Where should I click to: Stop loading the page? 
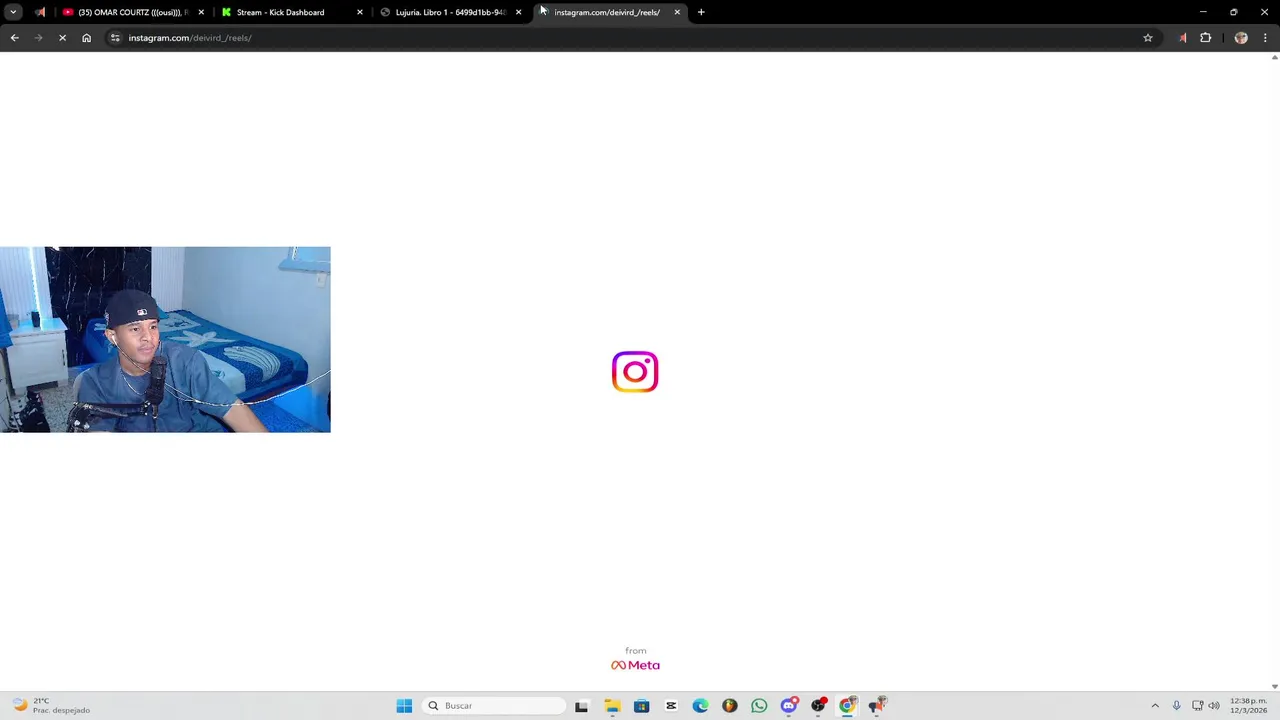[62, 38]
